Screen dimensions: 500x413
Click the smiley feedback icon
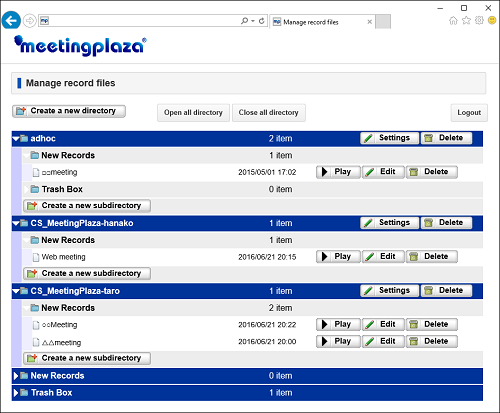pos(492,21)
